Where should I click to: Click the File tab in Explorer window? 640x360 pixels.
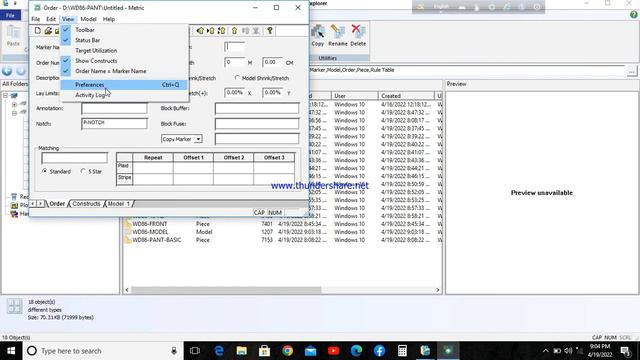(x=10, y=15)
